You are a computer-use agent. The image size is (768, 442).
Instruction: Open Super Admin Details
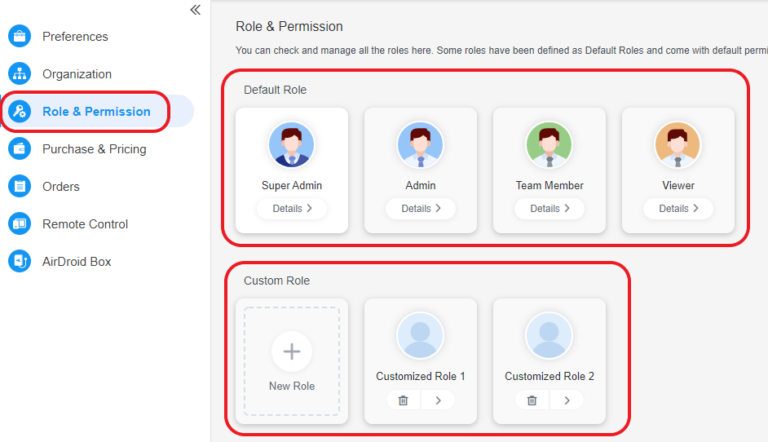(292, 209)
